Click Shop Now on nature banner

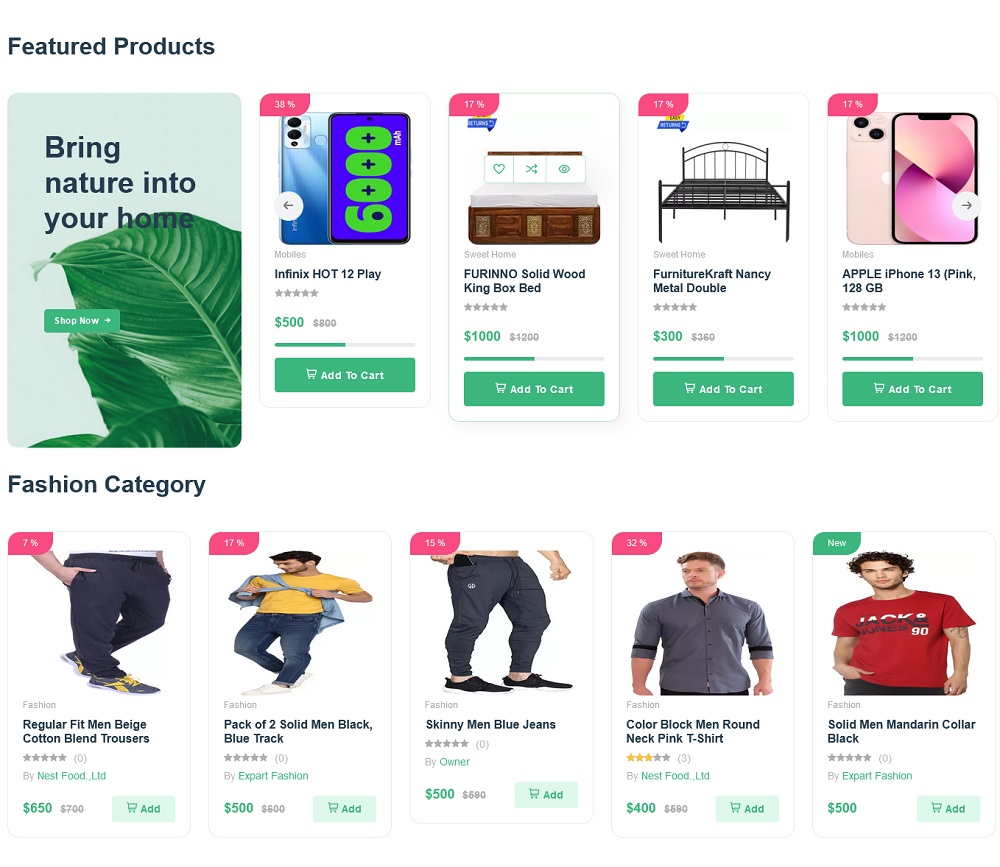pos(82,321)
